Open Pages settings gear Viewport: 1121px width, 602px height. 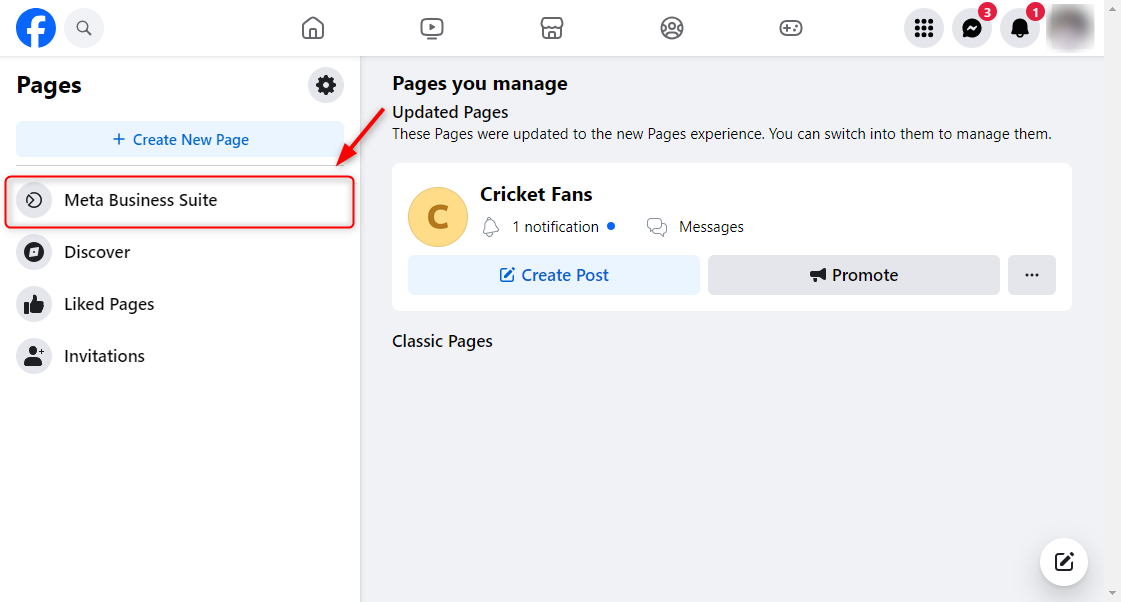(x=326, y=85)
